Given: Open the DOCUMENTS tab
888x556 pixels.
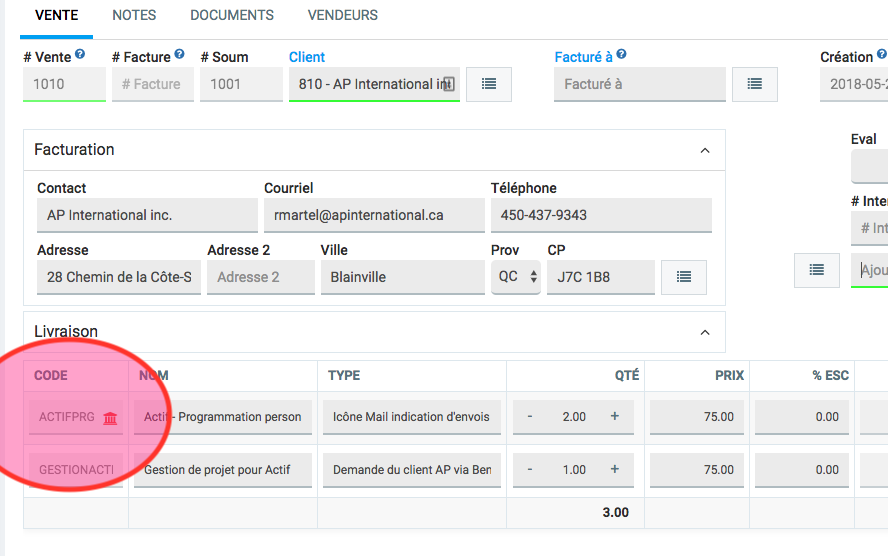Looking at the screenshot, I should [x=232, y=16].
